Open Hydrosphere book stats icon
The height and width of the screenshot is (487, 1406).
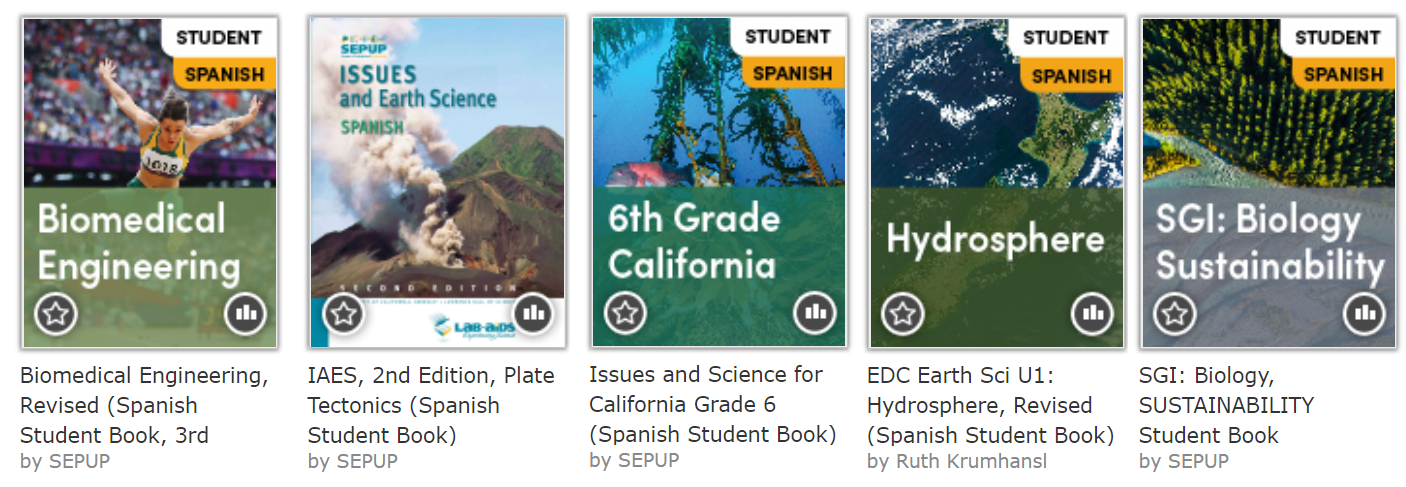(1092, 314)
